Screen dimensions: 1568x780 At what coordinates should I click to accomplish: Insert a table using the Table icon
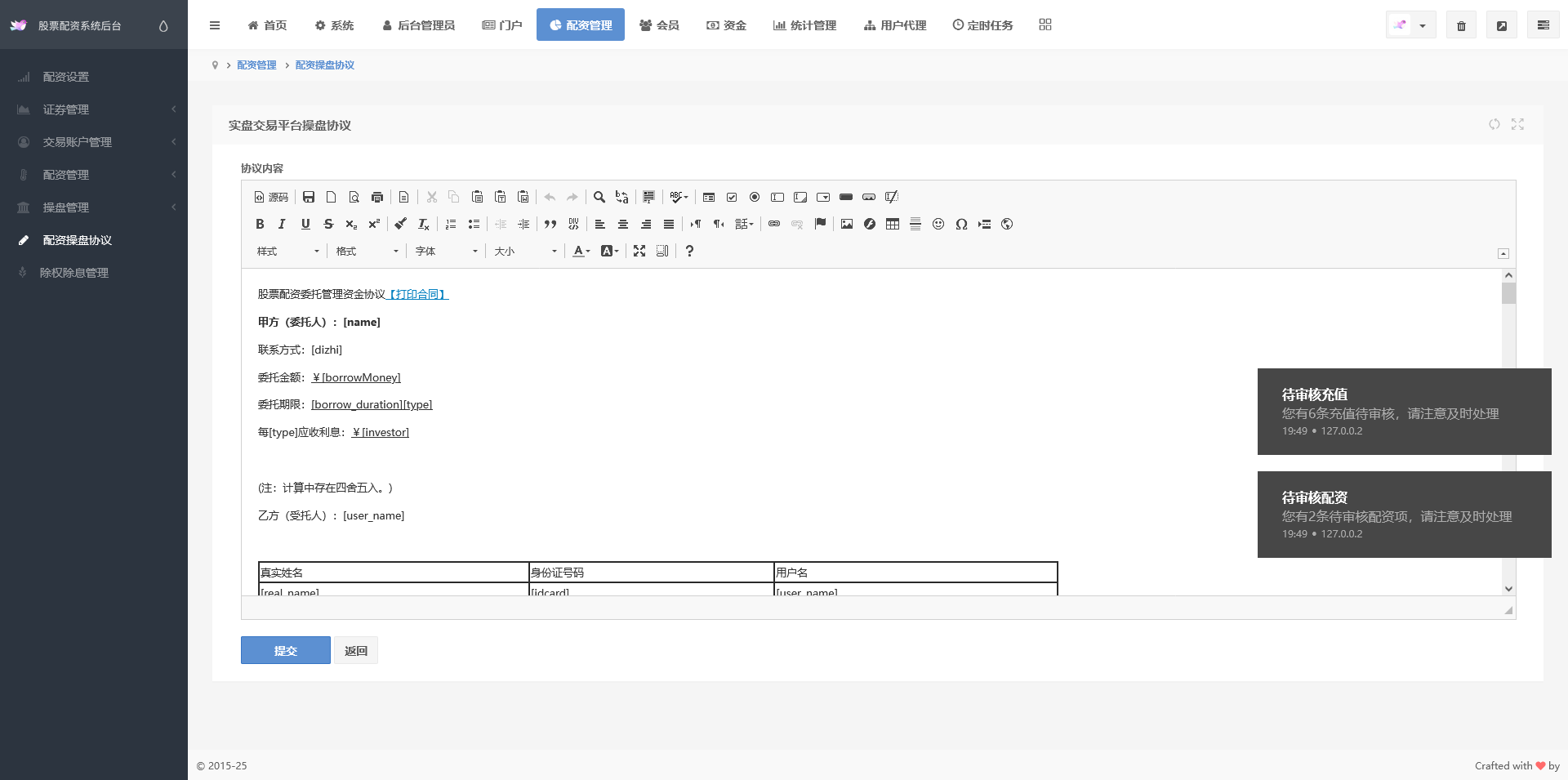tap(893, 224)
